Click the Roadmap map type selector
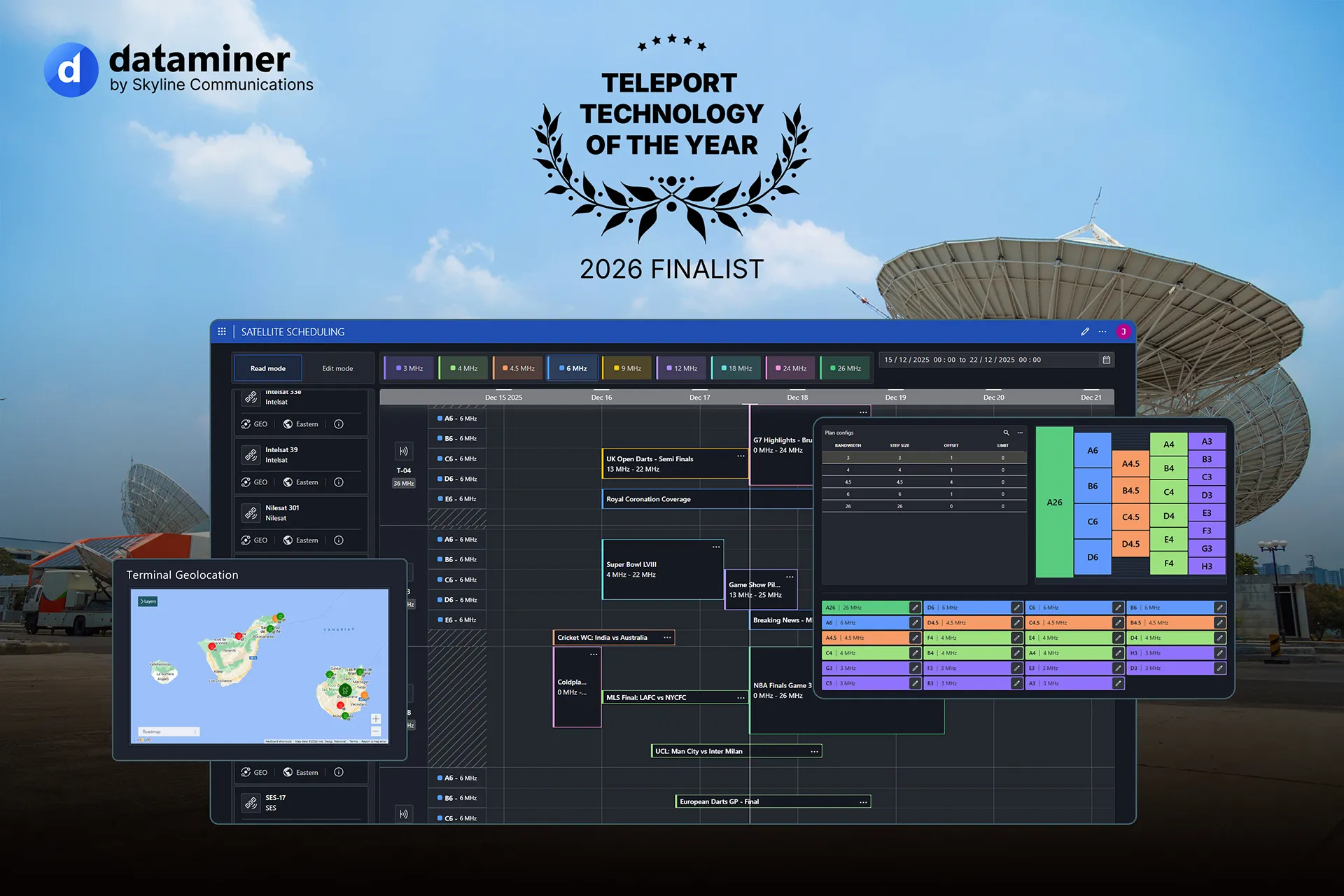The height and width of the screenshot is (896, 1344). [168, 731]
